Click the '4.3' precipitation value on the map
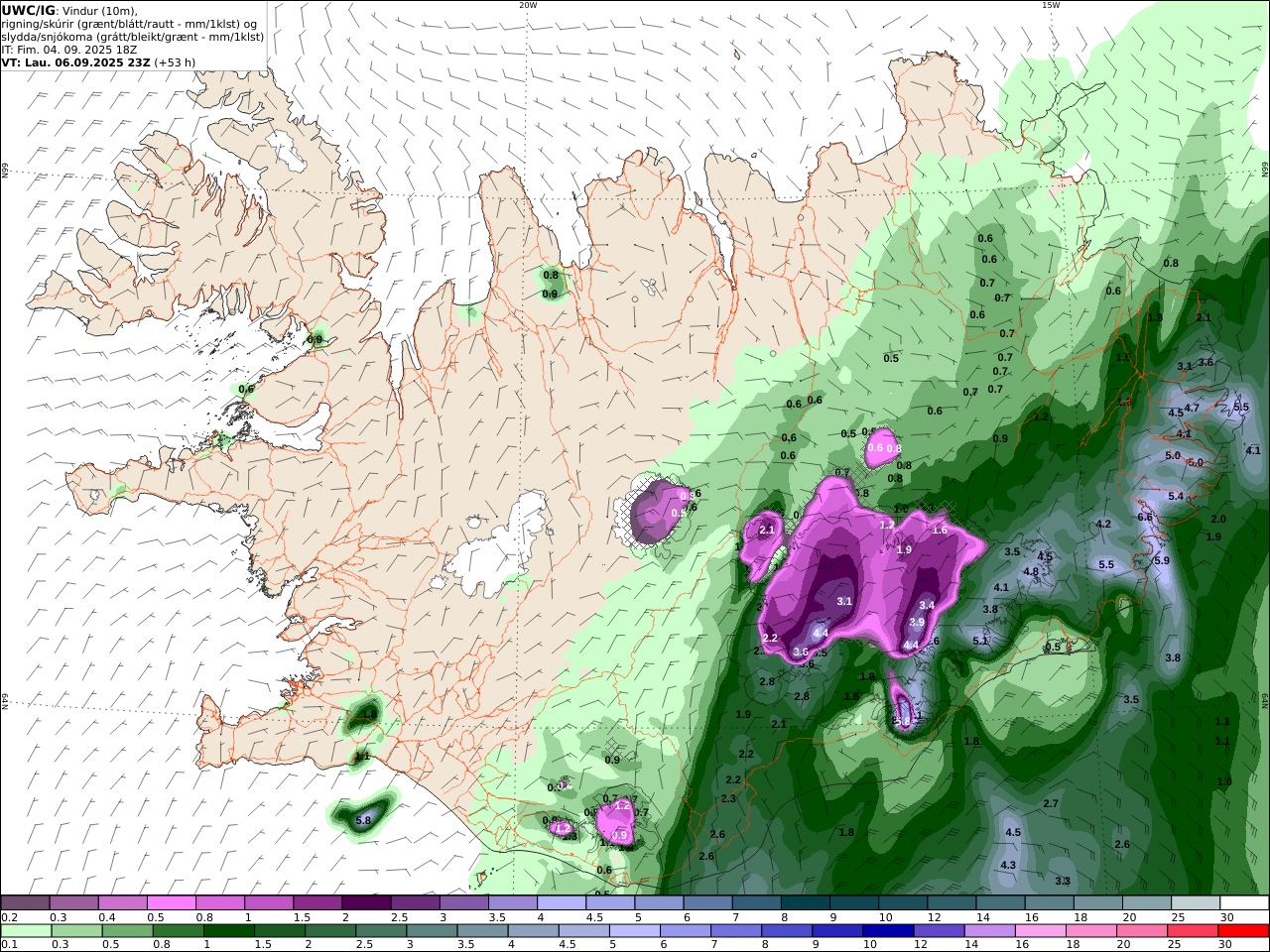 coord(1008,865)
